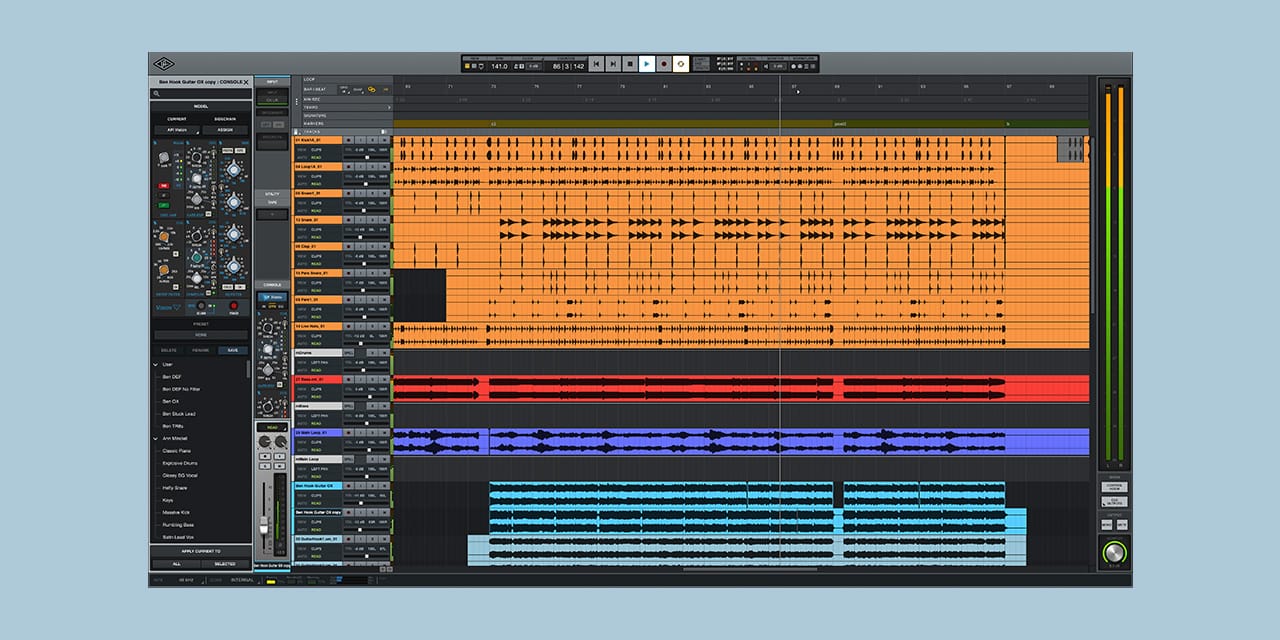Viewport: 1280px width, 640px height.
Task: Enable input monitoring on 09 Loop1A_01 track
Action: (x=361, y=166)
